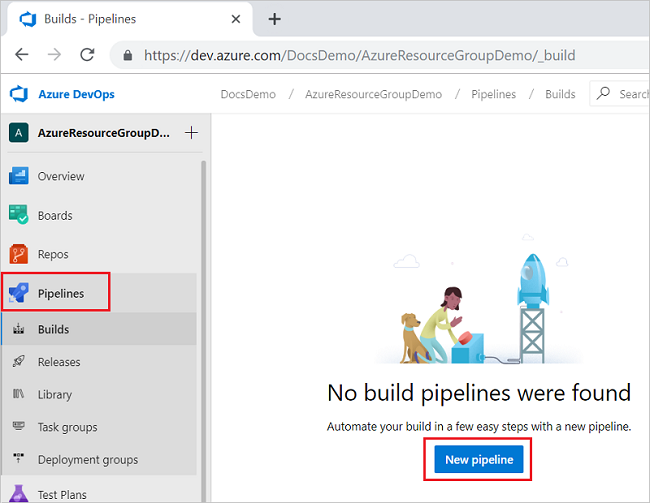The image size is (650, 503).
Task: Open a new browser tab with the plus icon
Action: click(274, 19)
